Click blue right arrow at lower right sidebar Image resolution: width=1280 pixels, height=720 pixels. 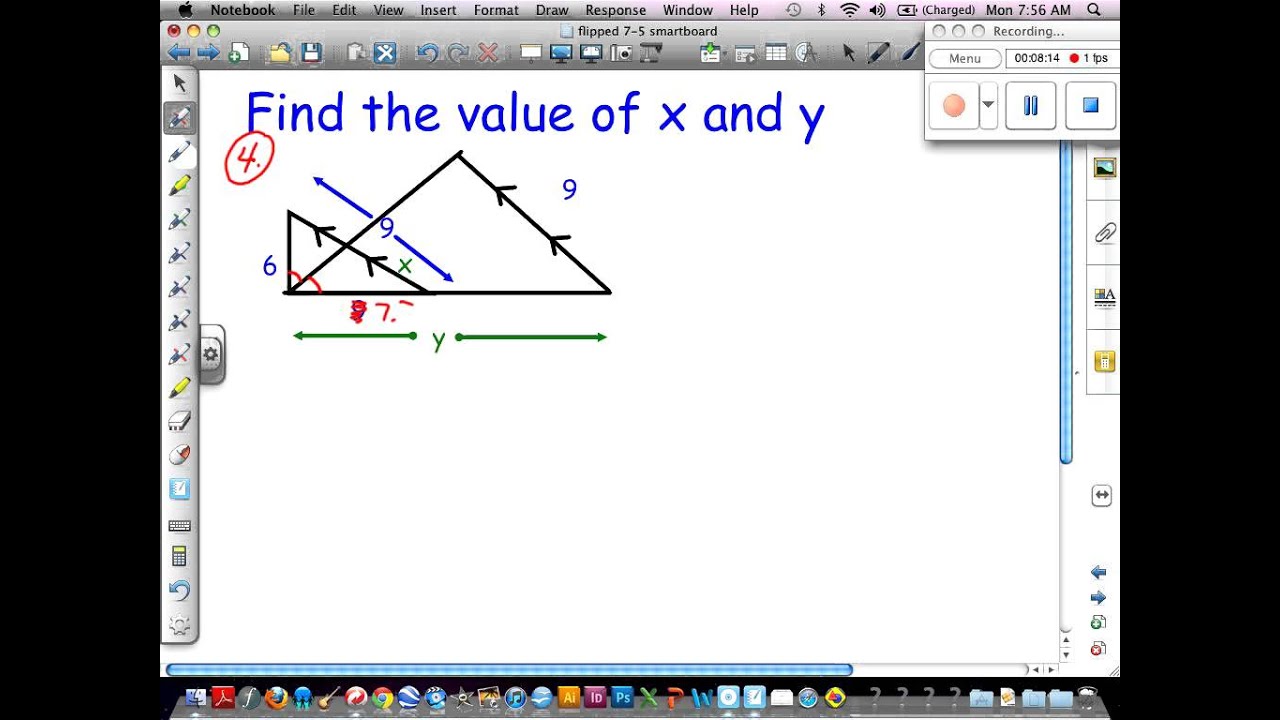(x=1098, y=598)
